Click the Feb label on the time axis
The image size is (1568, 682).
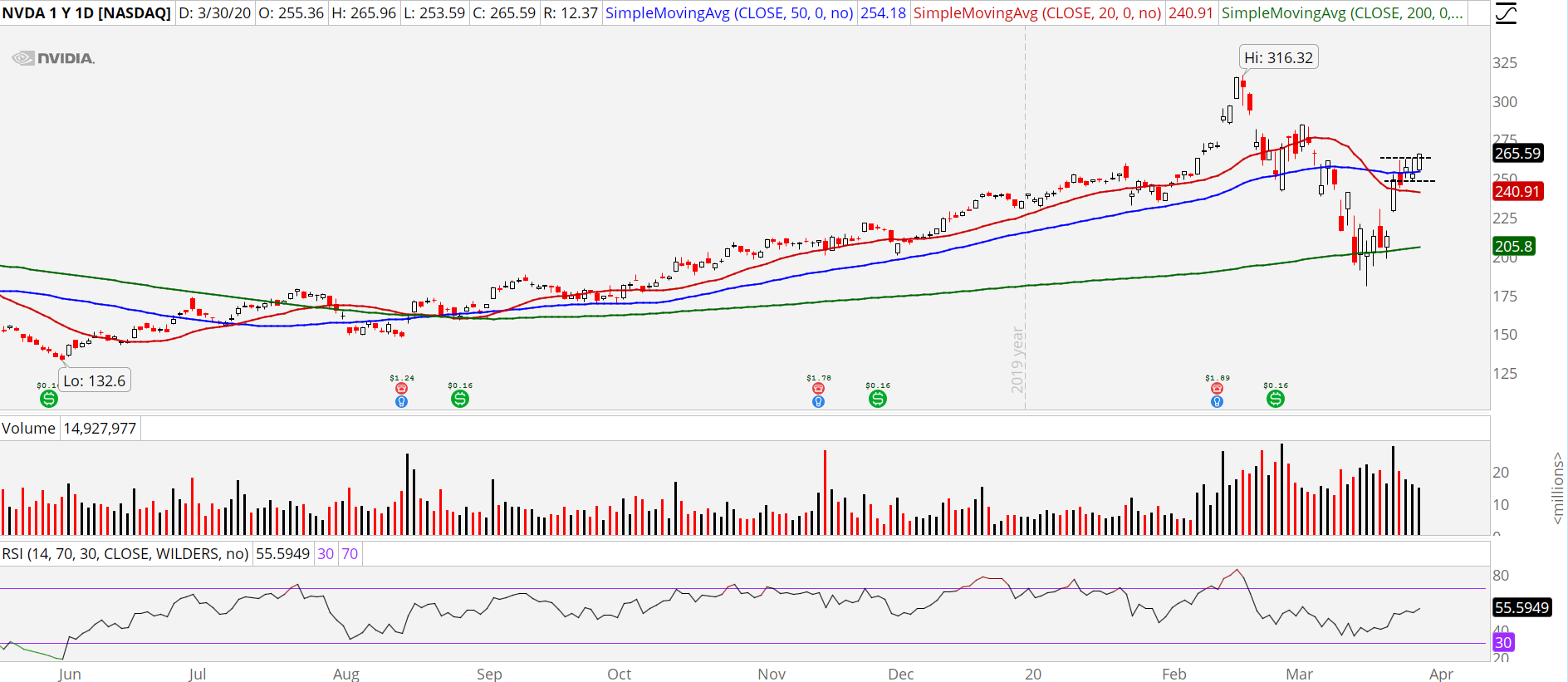click(x=1174, y=674)
